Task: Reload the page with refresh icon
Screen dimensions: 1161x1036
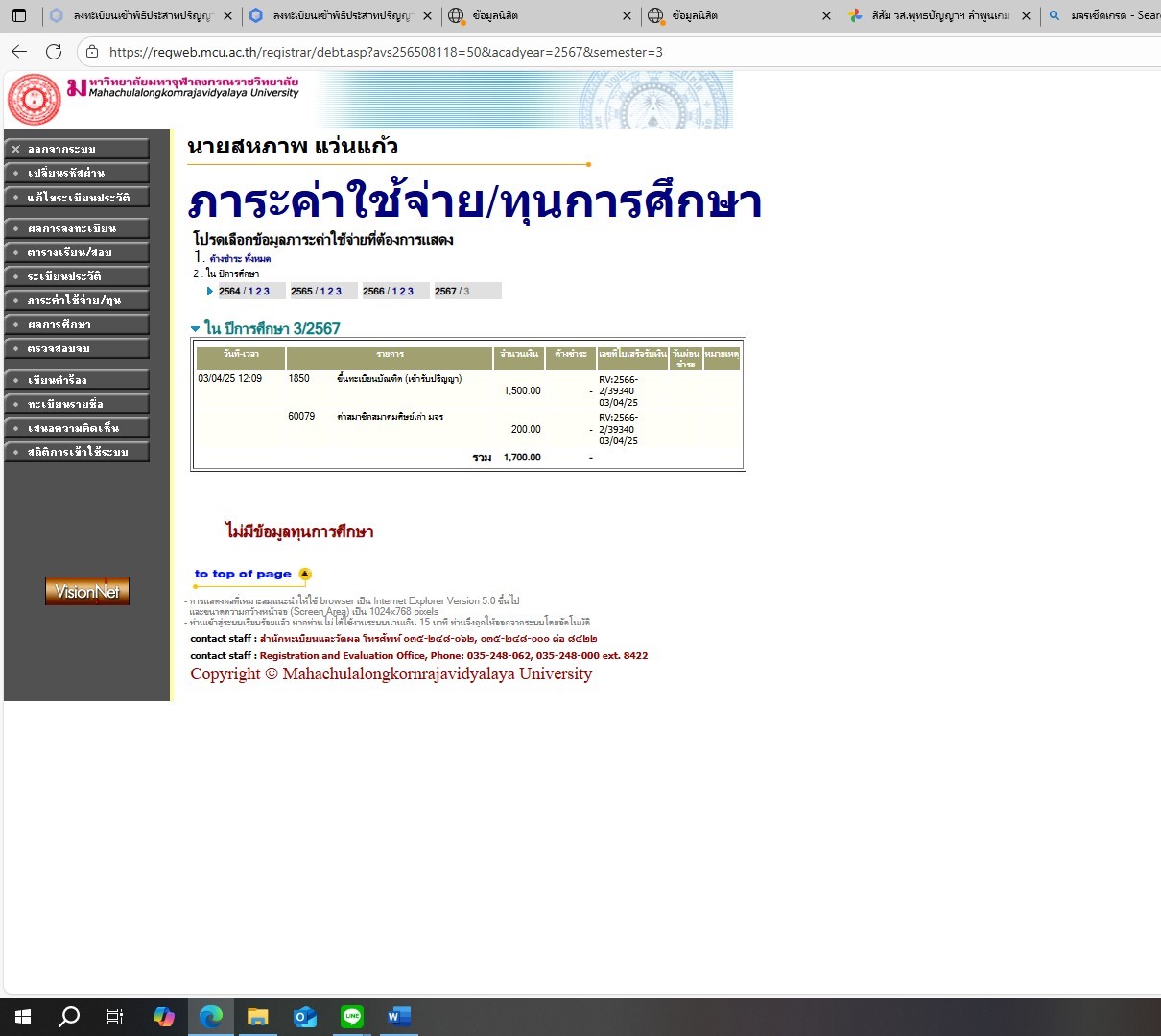Action: click(54, 52)
